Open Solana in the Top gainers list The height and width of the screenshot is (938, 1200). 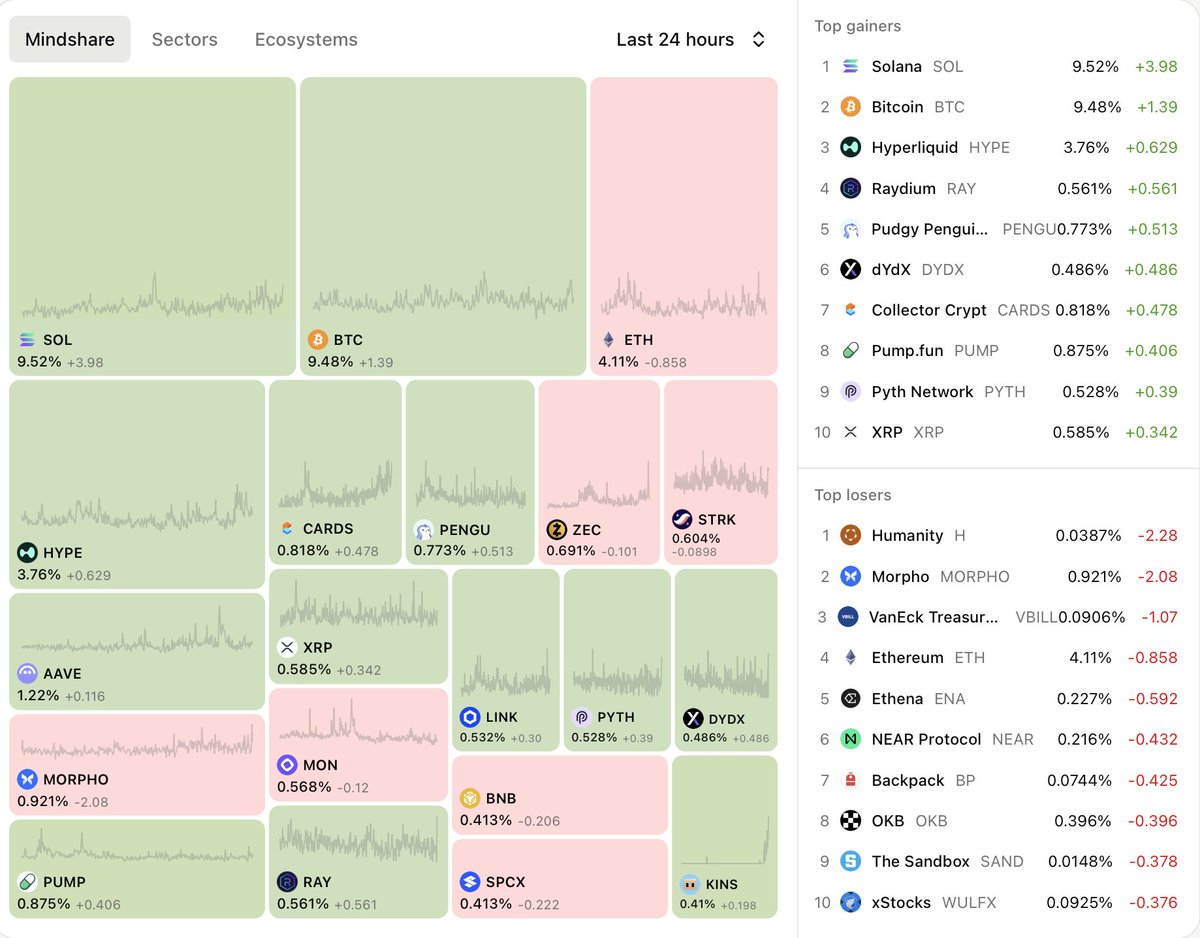click(998, 66)
